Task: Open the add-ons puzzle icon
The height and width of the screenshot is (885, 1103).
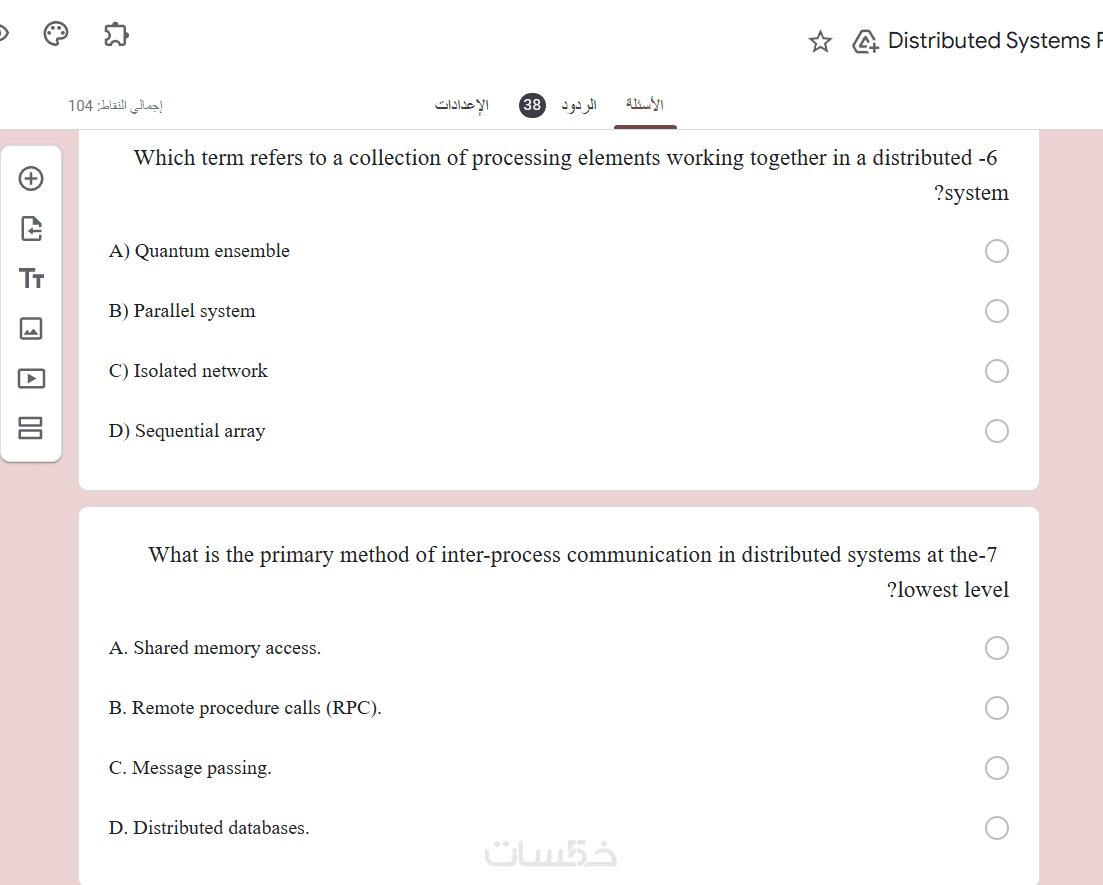Action: (116, 35)
